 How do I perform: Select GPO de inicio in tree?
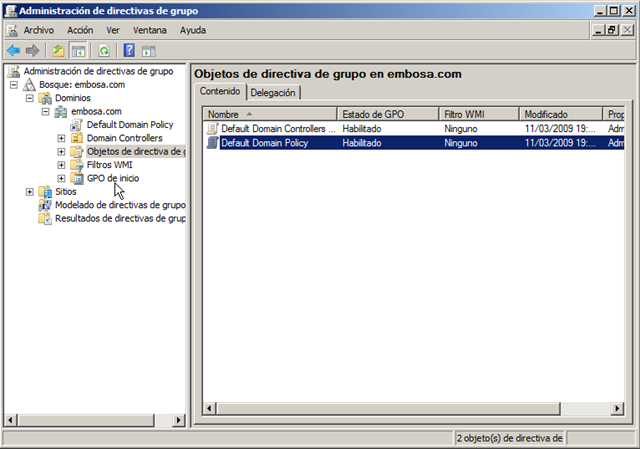click(113, 178)
